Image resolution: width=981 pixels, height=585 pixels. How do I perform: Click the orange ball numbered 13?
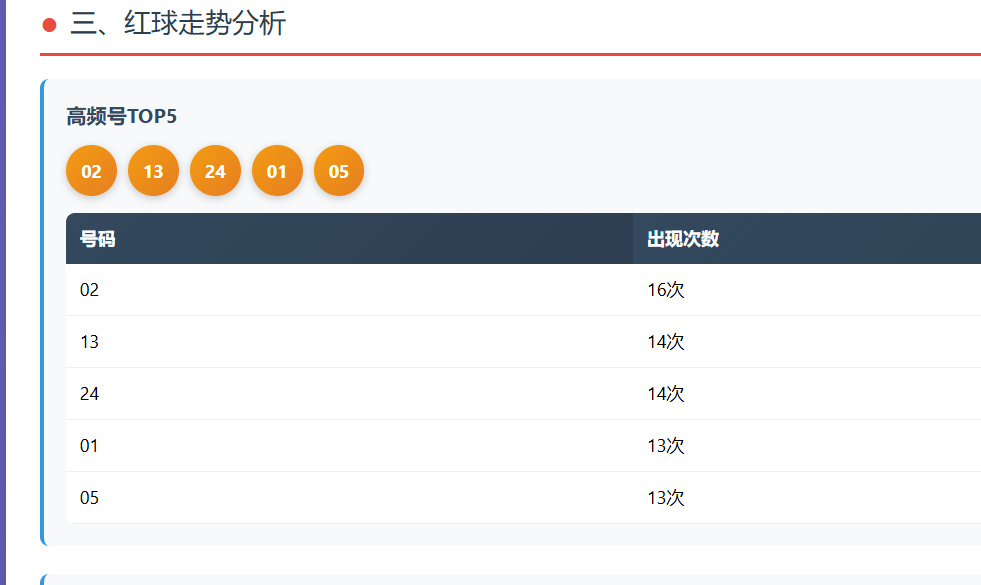pyautogui.click(x=153, y=171)
